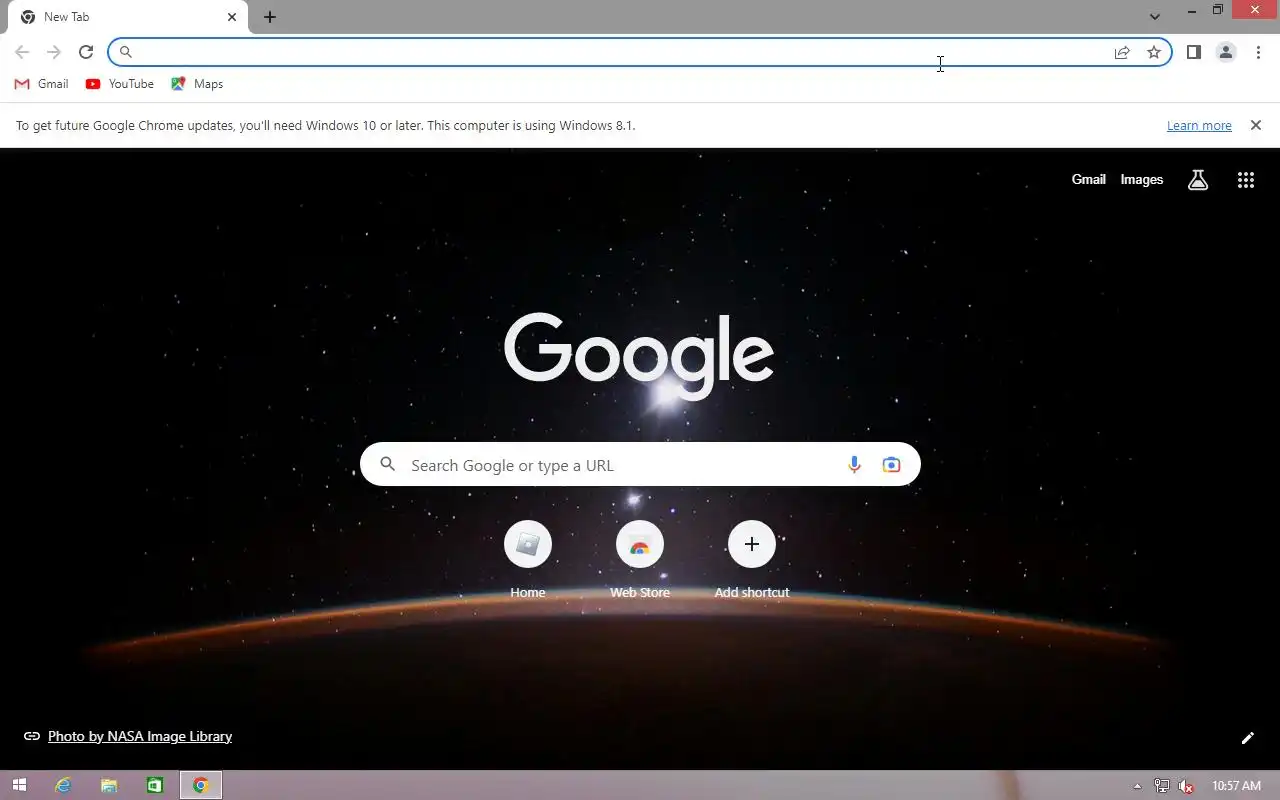Click the network tray icon

coord(1161,786)
